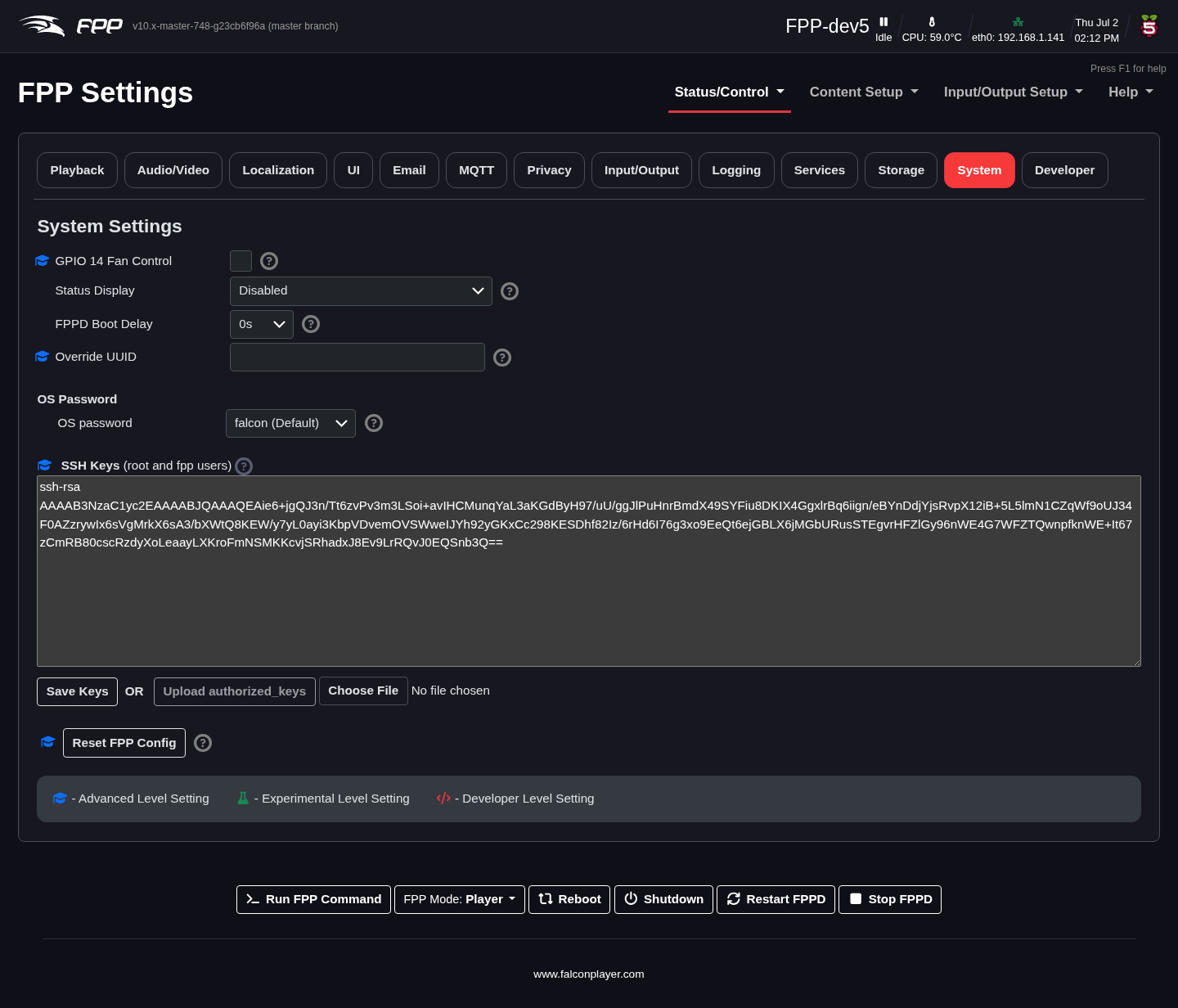Click the Reset FPP Config button

coord(124,743)
